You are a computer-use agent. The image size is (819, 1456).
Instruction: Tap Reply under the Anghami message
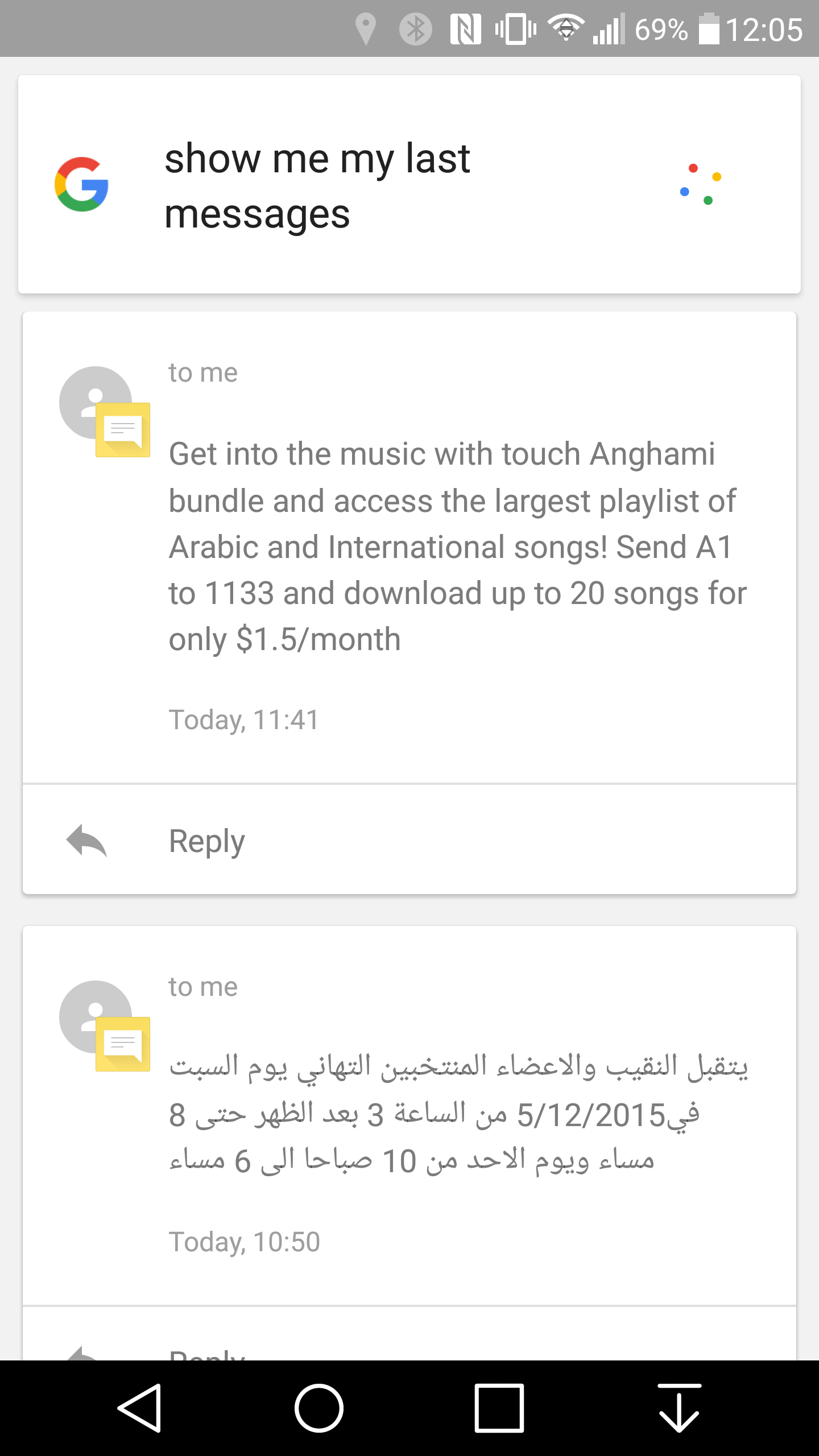(x=207, y=841)
